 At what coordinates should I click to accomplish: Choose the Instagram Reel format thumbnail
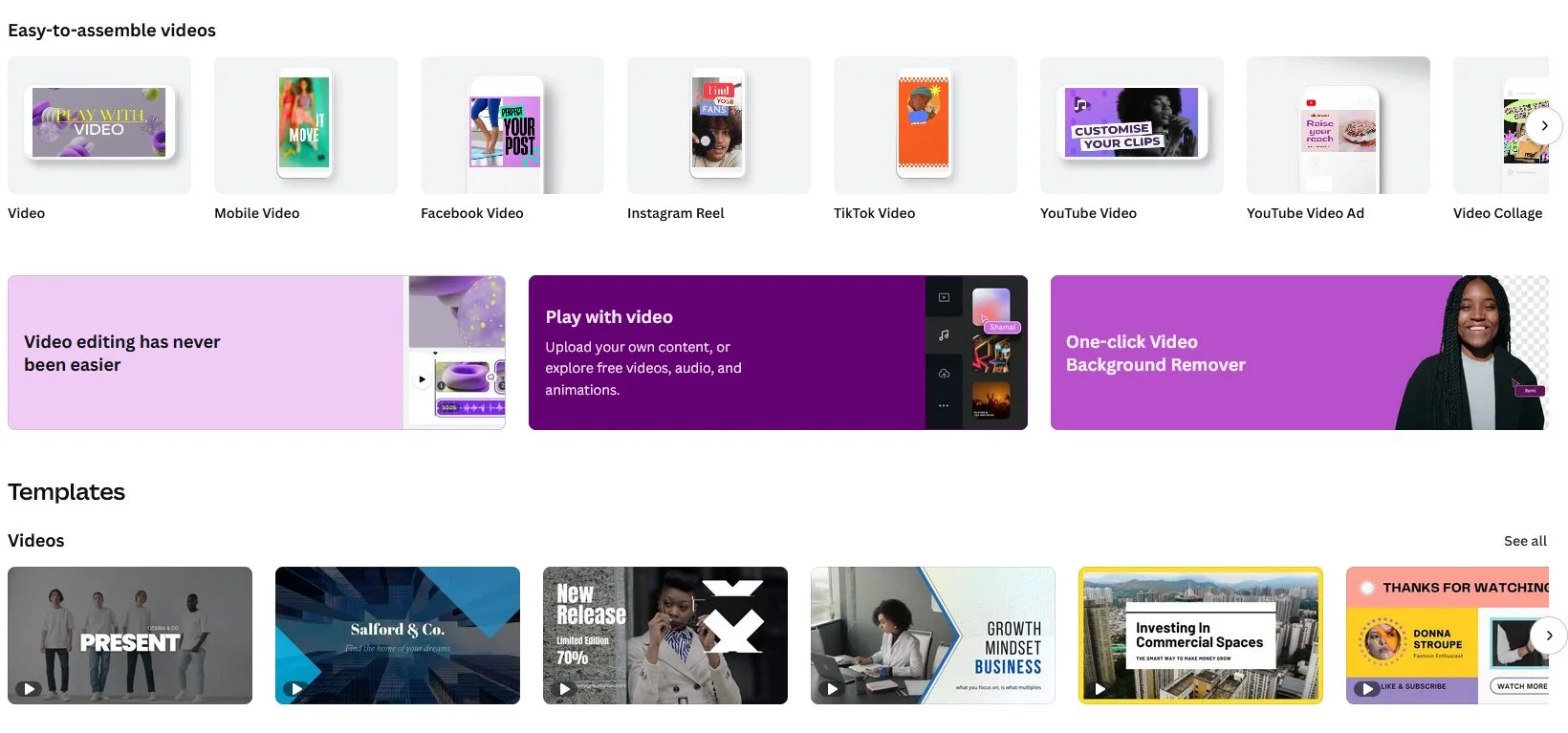pos(719,125)
